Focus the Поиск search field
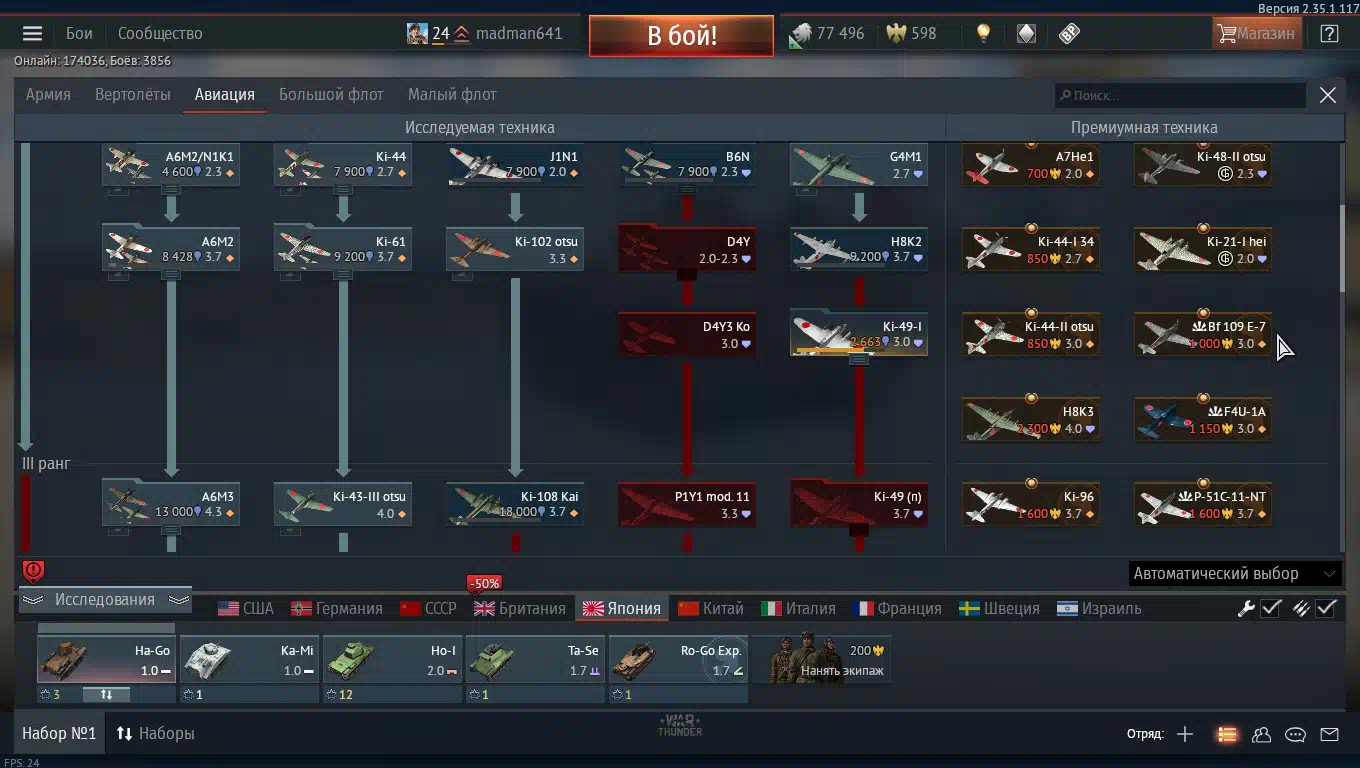Image resolution: width=1360 pixels, height=768 pixels. tap(1180, 95)
